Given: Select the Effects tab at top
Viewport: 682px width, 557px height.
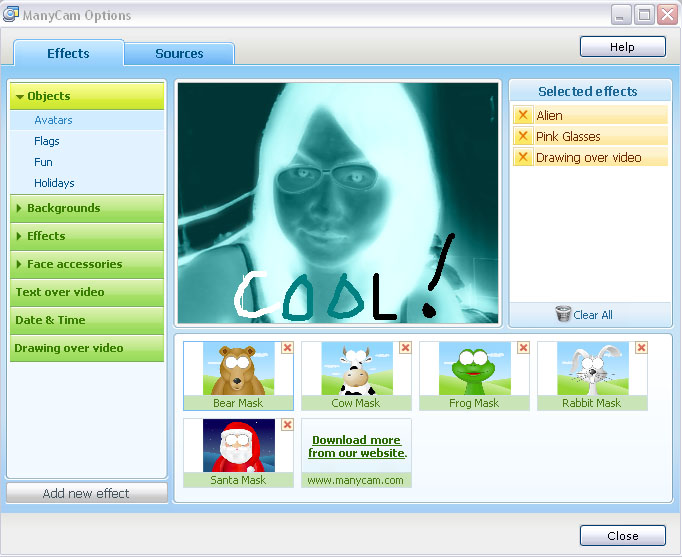Looking at the screenshot, I should point(68,53).
